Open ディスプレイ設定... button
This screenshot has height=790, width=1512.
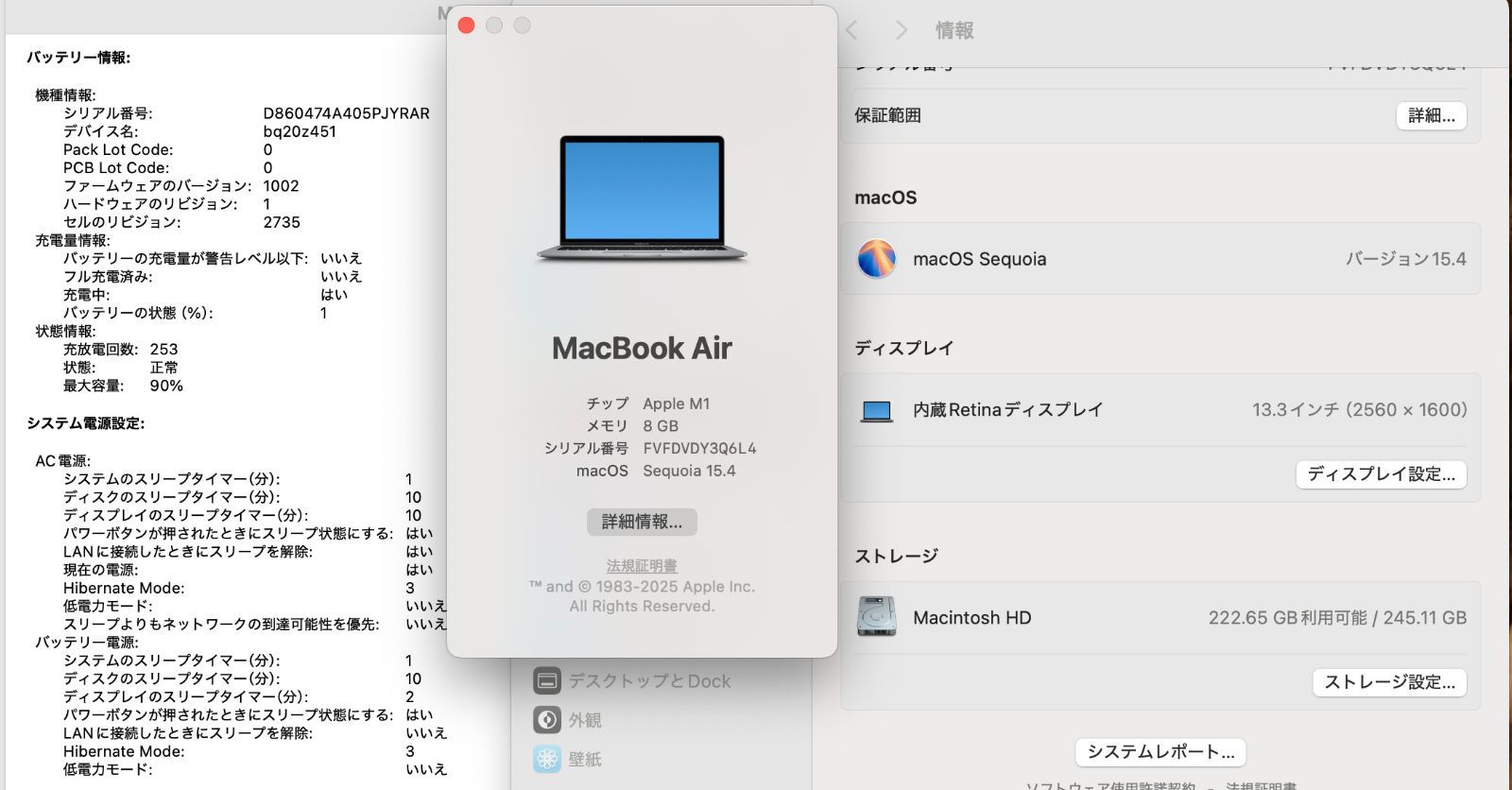[x=1381, y=473]
